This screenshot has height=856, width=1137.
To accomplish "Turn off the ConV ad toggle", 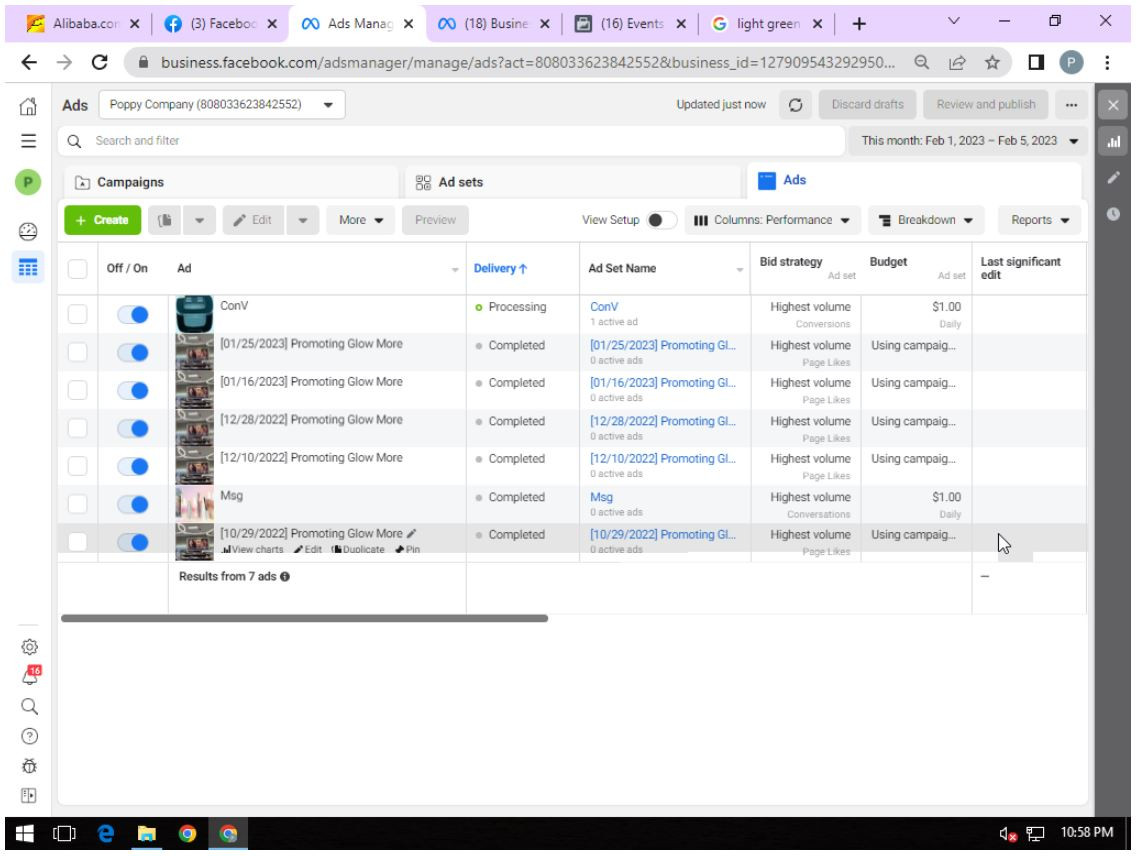I will click(x=133, y=314).
